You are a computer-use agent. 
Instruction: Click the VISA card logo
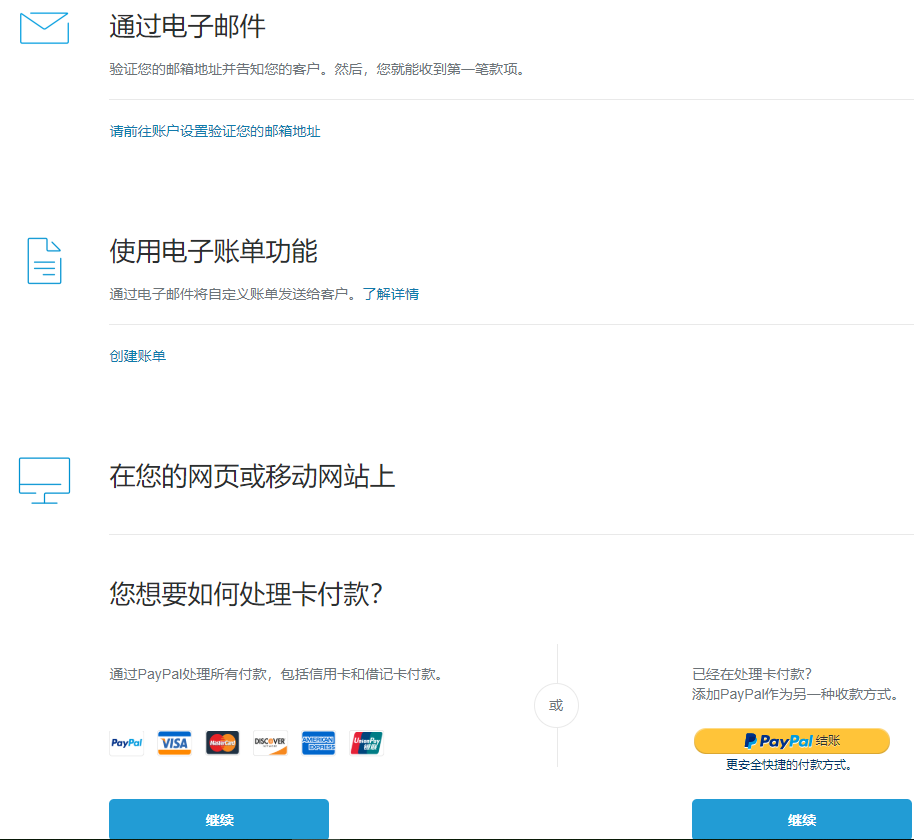(x=174, y=743)
